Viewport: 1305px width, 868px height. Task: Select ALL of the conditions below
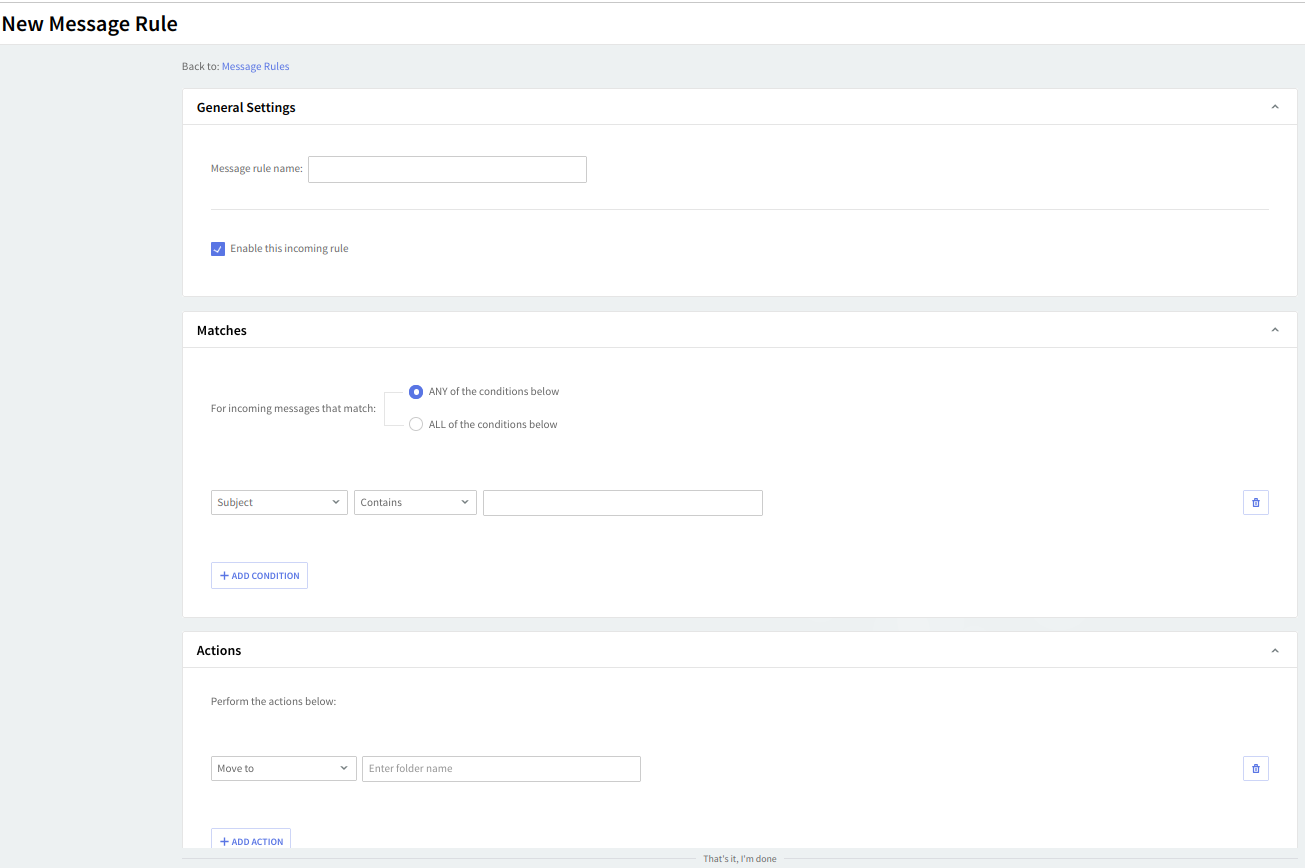[x=416, y=424]
